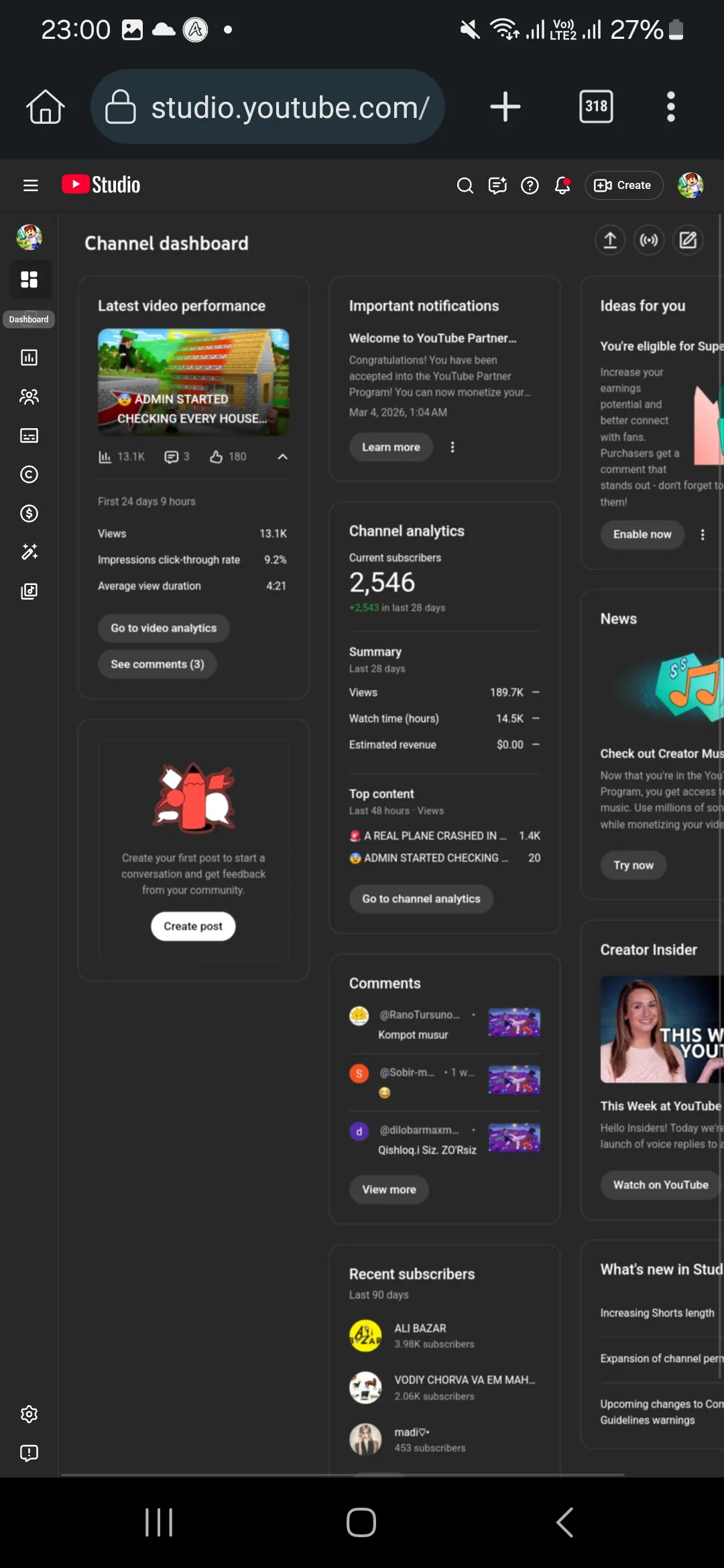
Task: Open the Audio library sidebar icon
Action: [x=29, y=591]
